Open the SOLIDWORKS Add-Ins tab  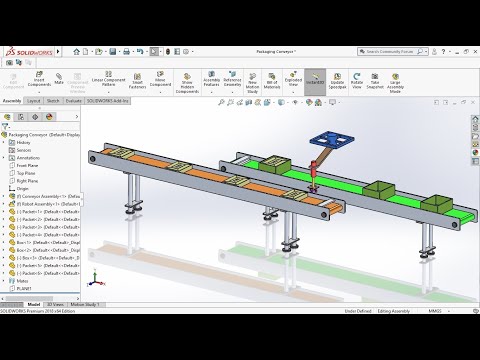tap(108, 101)
